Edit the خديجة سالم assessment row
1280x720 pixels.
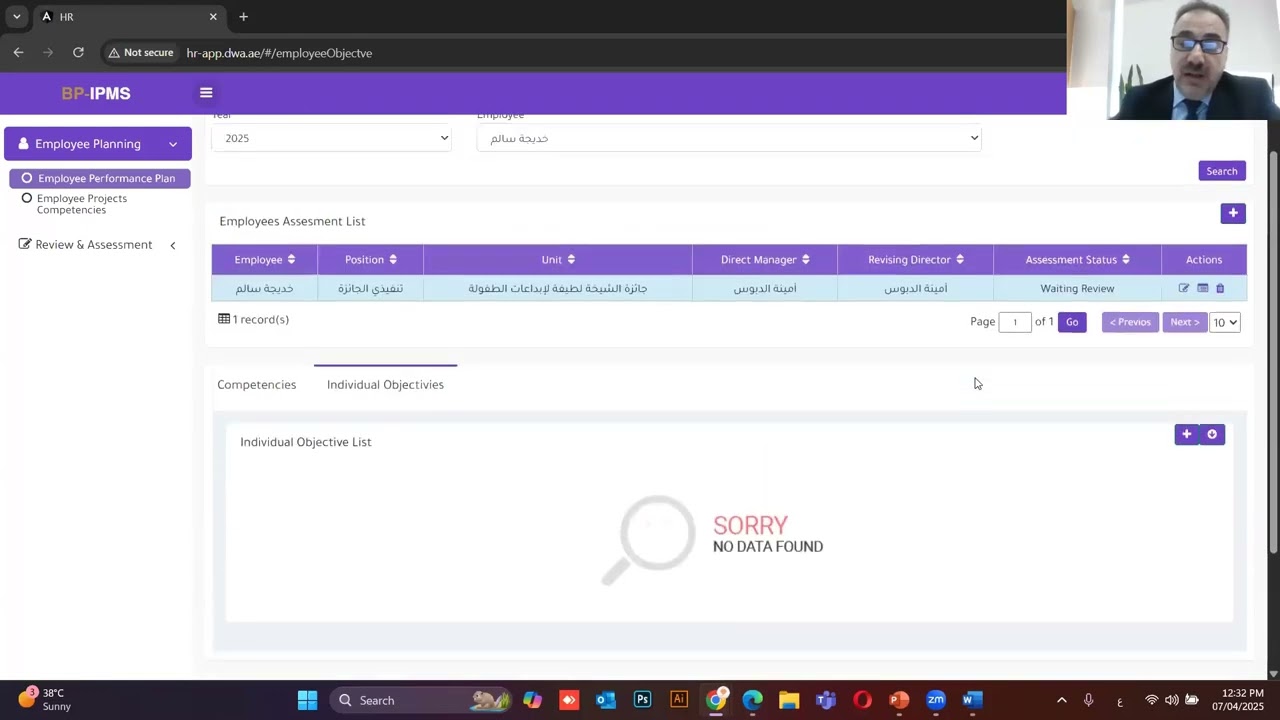click(x=1184, y=288)
